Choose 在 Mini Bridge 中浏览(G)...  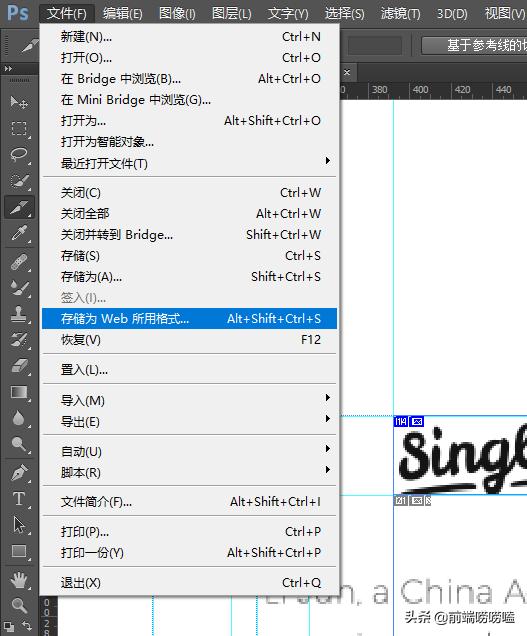[189, 100]
